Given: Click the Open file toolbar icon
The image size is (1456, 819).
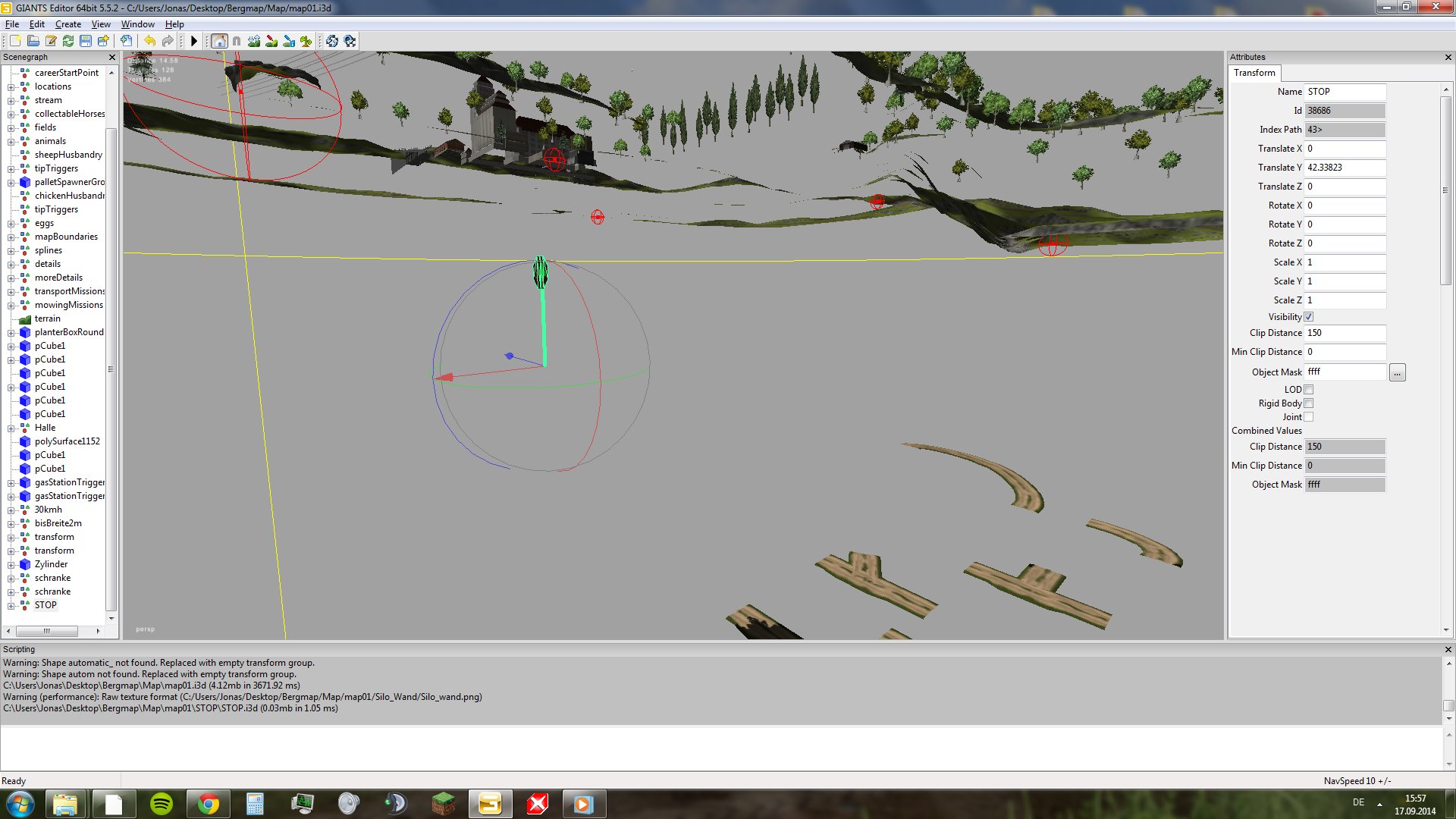Looking at the screenshot, I should click(x=33, y=41).
